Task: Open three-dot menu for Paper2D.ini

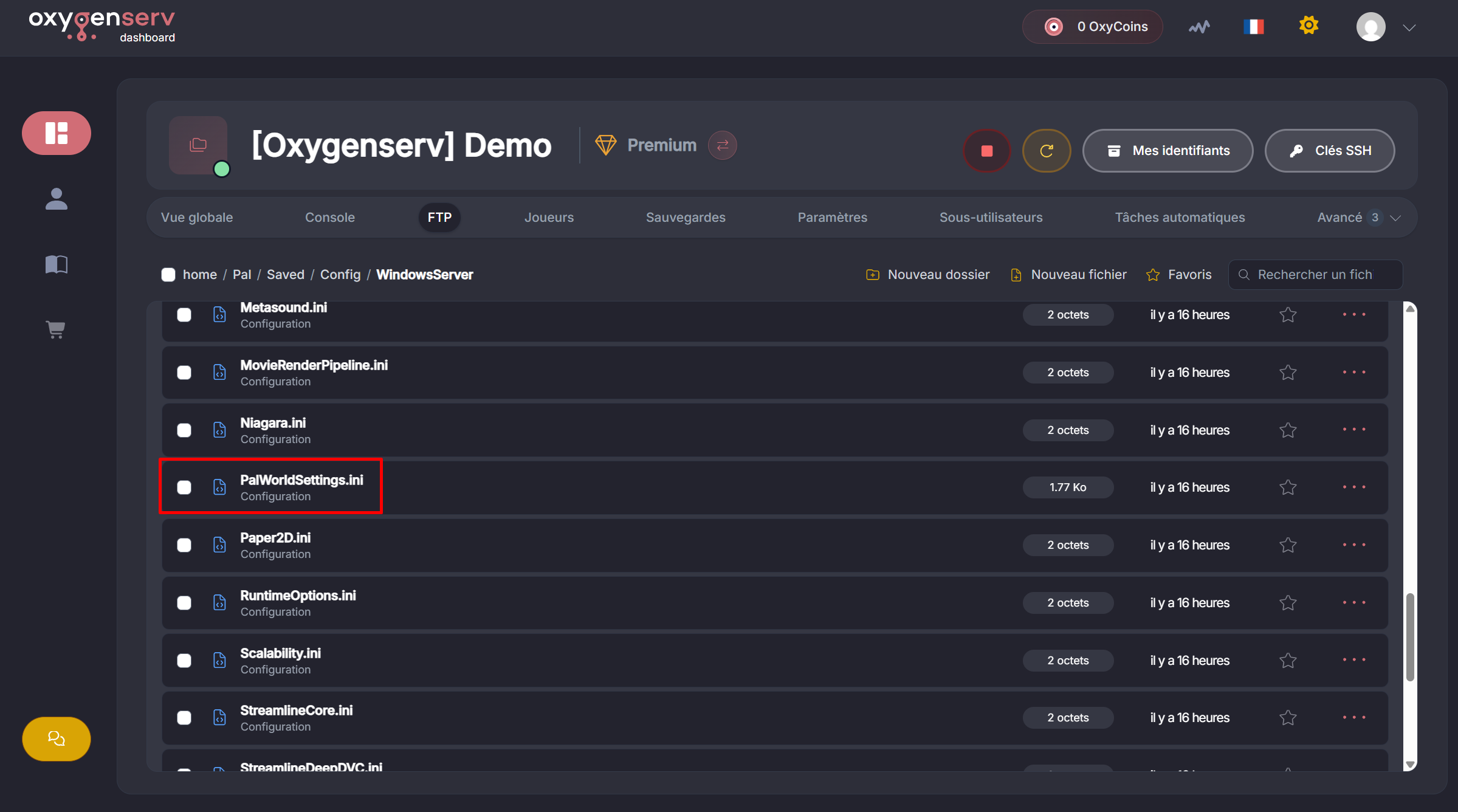Action: 1354,545
